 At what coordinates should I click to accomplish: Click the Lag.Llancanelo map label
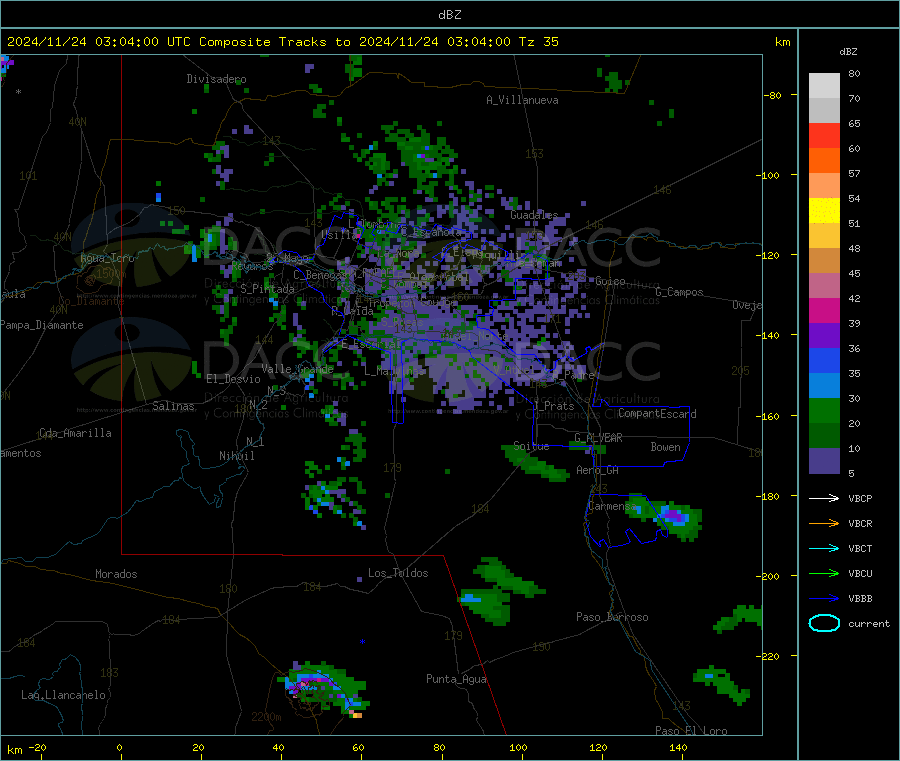point(63,696)
